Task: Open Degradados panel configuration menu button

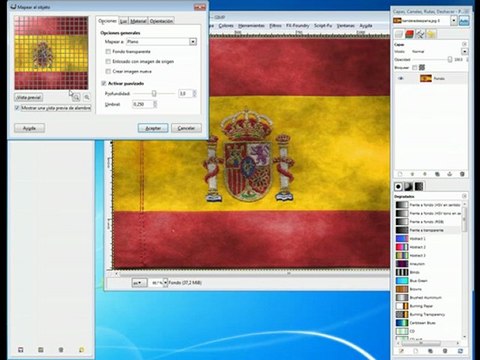Action: point(464,196)
